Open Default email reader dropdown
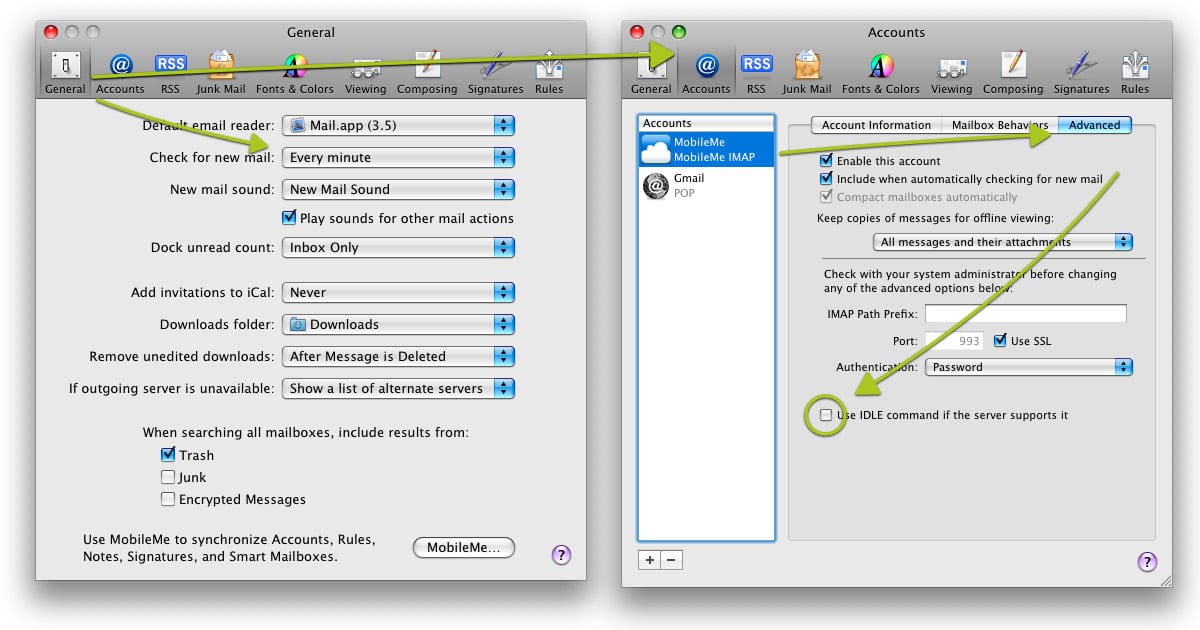 tap(398, 126)
